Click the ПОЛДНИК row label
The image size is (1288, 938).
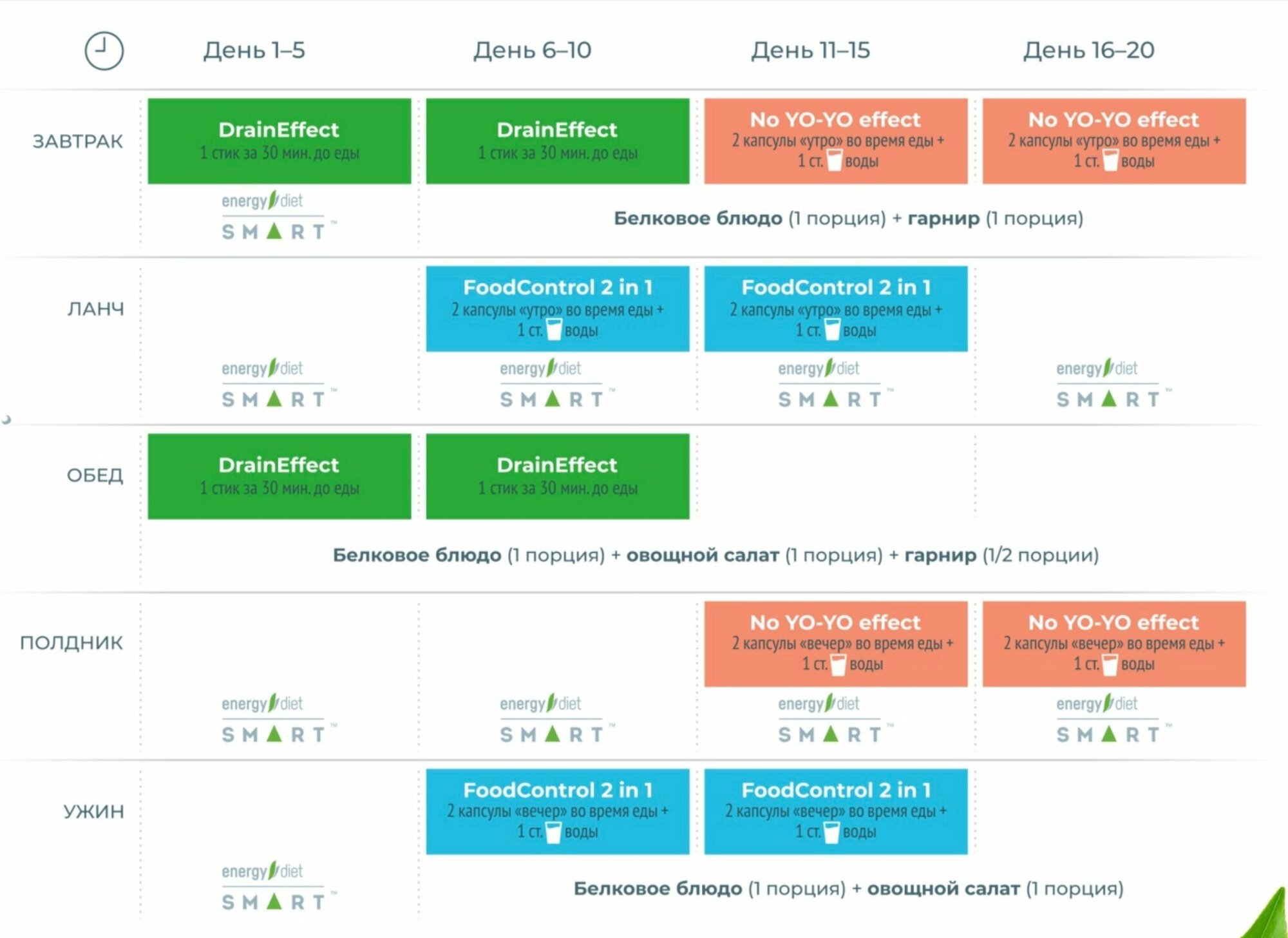(x=71, y=642)
